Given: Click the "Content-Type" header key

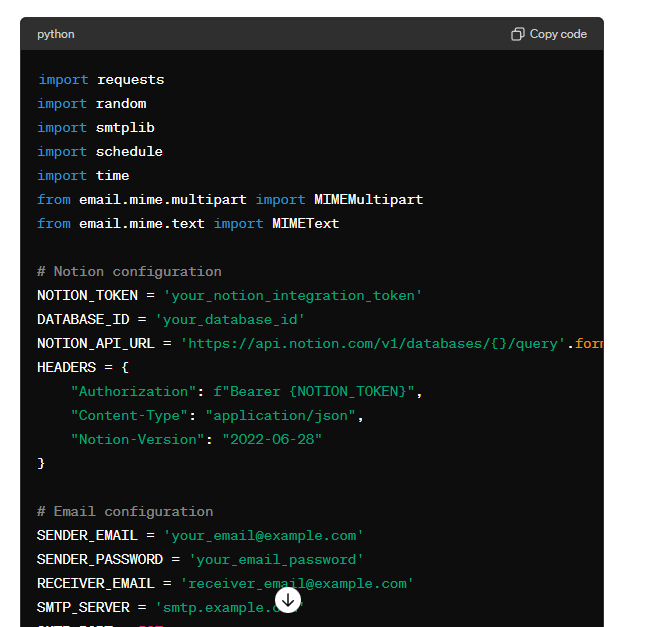Looking at the screenshot, I should point(129,415).
